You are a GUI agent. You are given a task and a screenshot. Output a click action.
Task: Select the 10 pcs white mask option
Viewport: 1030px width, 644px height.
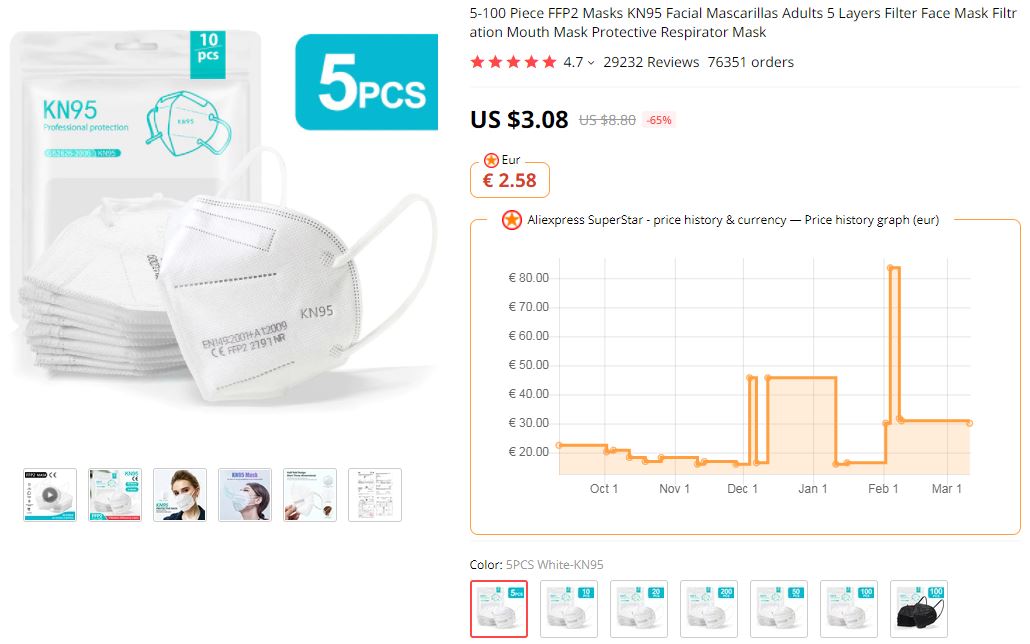[569, 609]
